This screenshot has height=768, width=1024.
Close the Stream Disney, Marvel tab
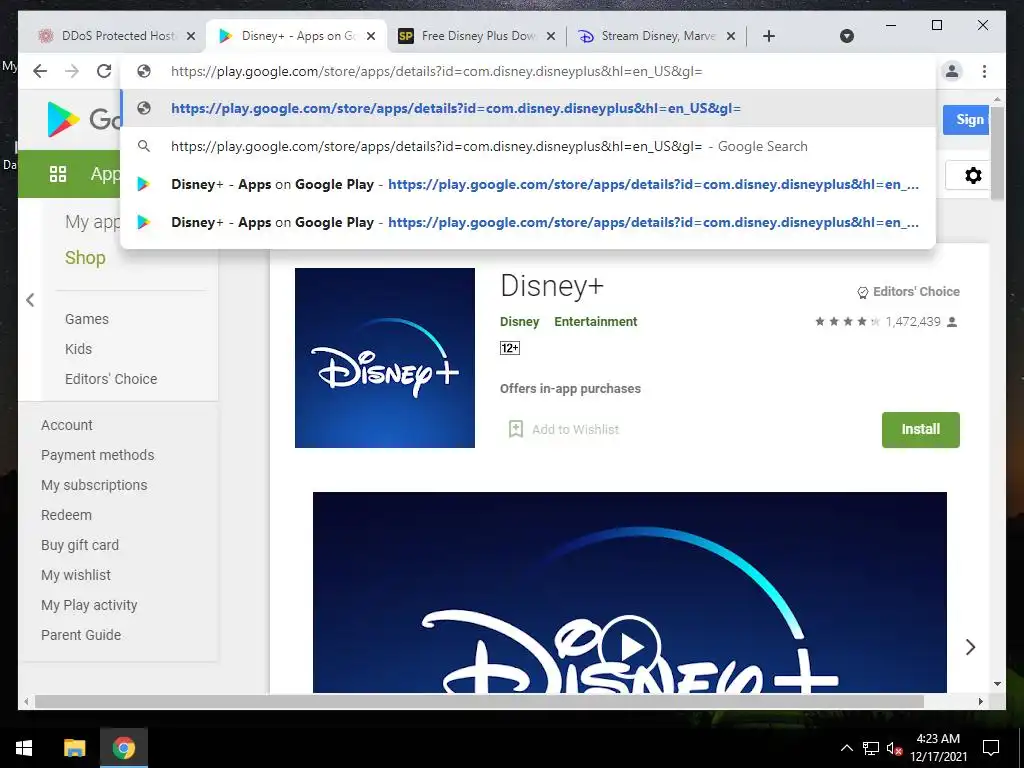pyautogui.click(x=731, y=36)
